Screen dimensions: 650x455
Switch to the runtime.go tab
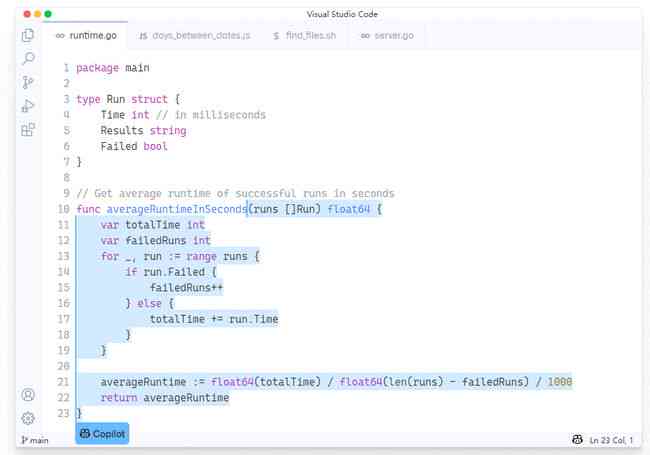click(x=86, y=36)
